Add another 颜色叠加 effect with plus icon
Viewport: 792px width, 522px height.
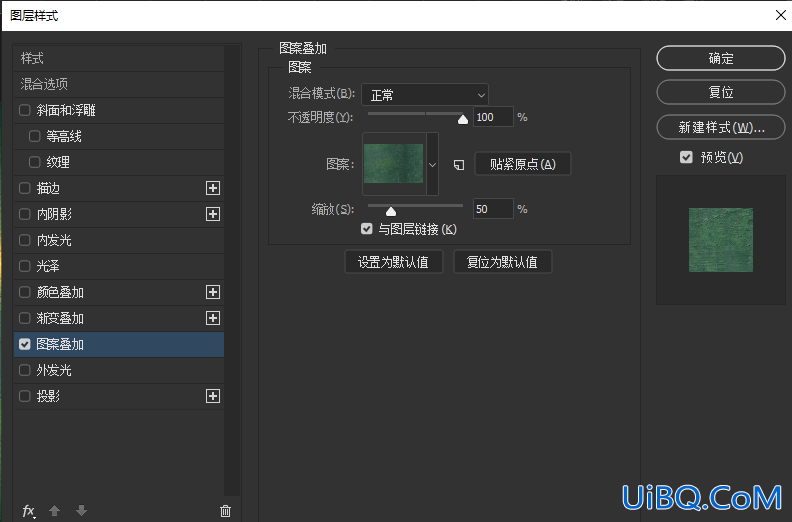pos(213,292)
